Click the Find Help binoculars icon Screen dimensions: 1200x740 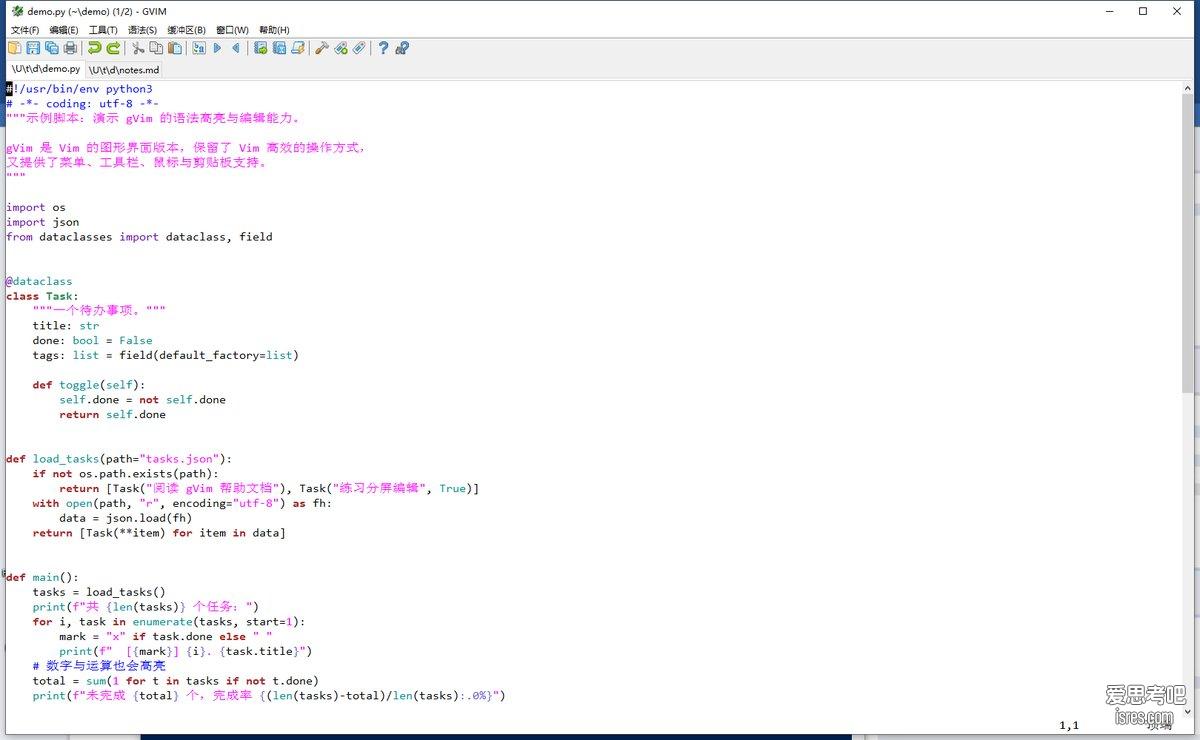(x=401, y=48)
